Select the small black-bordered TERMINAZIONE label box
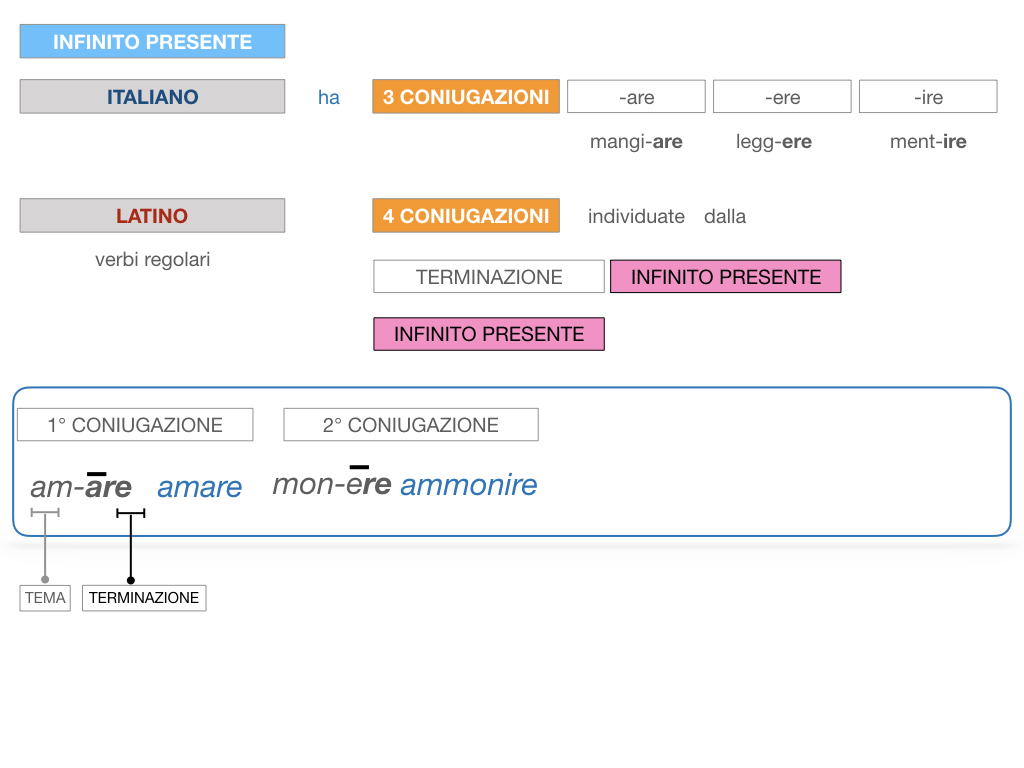This screenshot has height=768, width=1024. 144,598
